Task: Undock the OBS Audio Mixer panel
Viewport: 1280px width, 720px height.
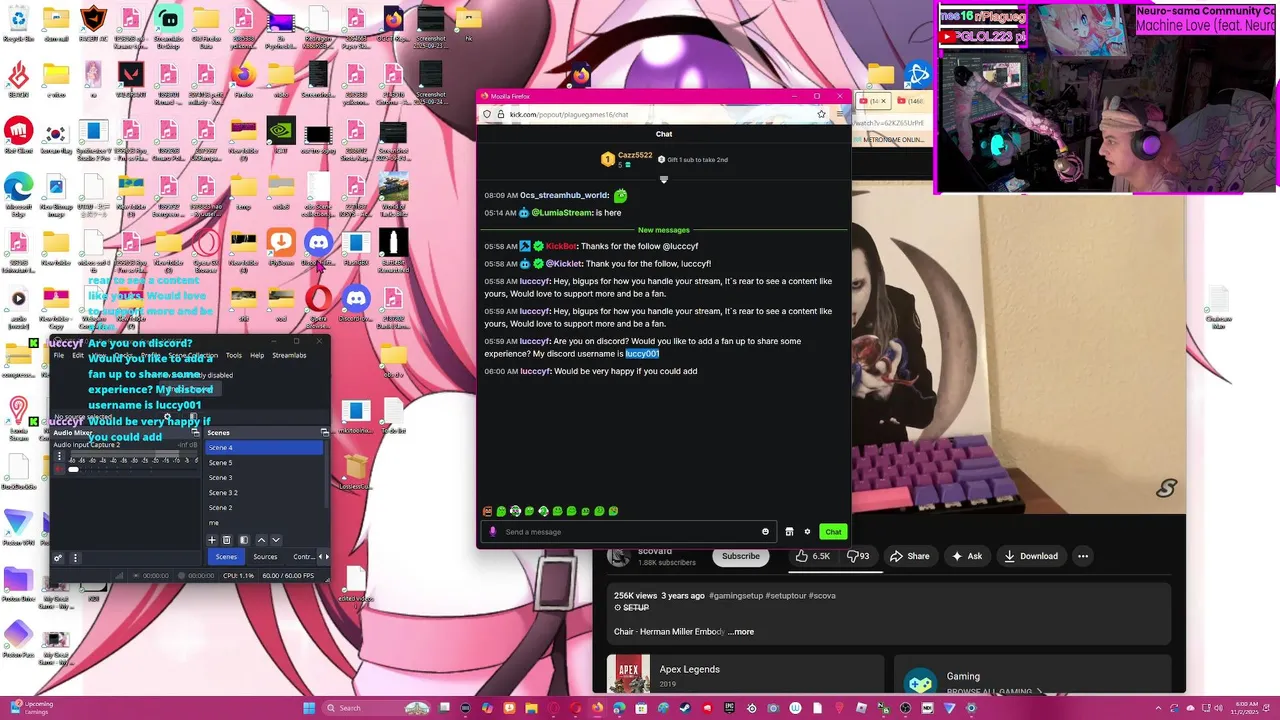Action: click(x=195, y=432)
